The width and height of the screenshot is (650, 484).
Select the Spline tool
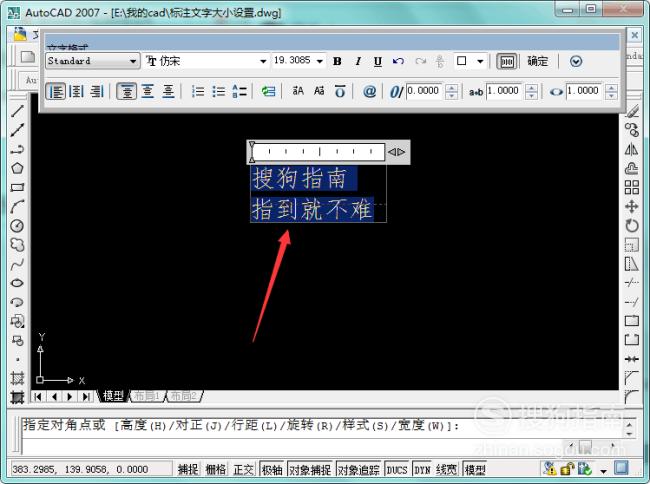[17, 264]
